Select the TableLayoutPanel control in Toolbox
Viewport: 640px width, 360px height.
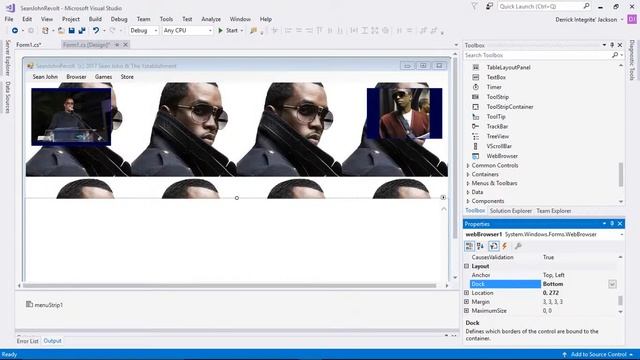pyautogui.click(x=508, y=67)
